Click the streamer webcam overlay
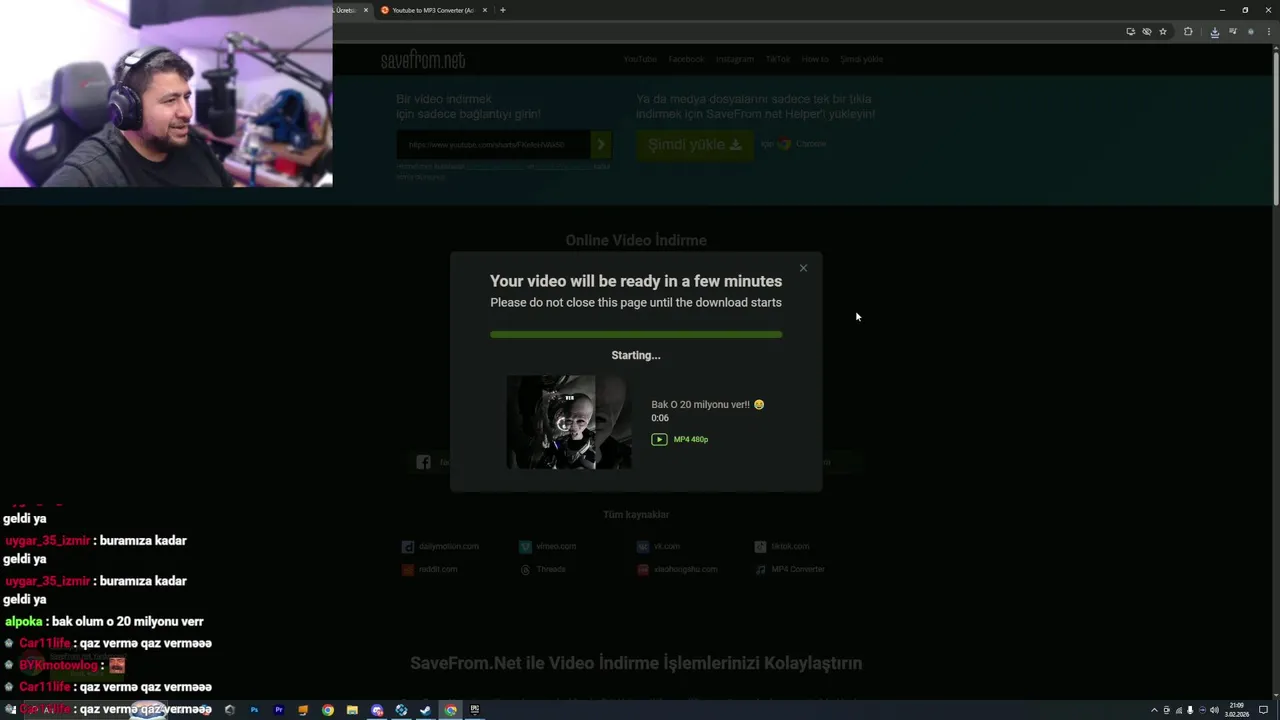 coord(166,94)
